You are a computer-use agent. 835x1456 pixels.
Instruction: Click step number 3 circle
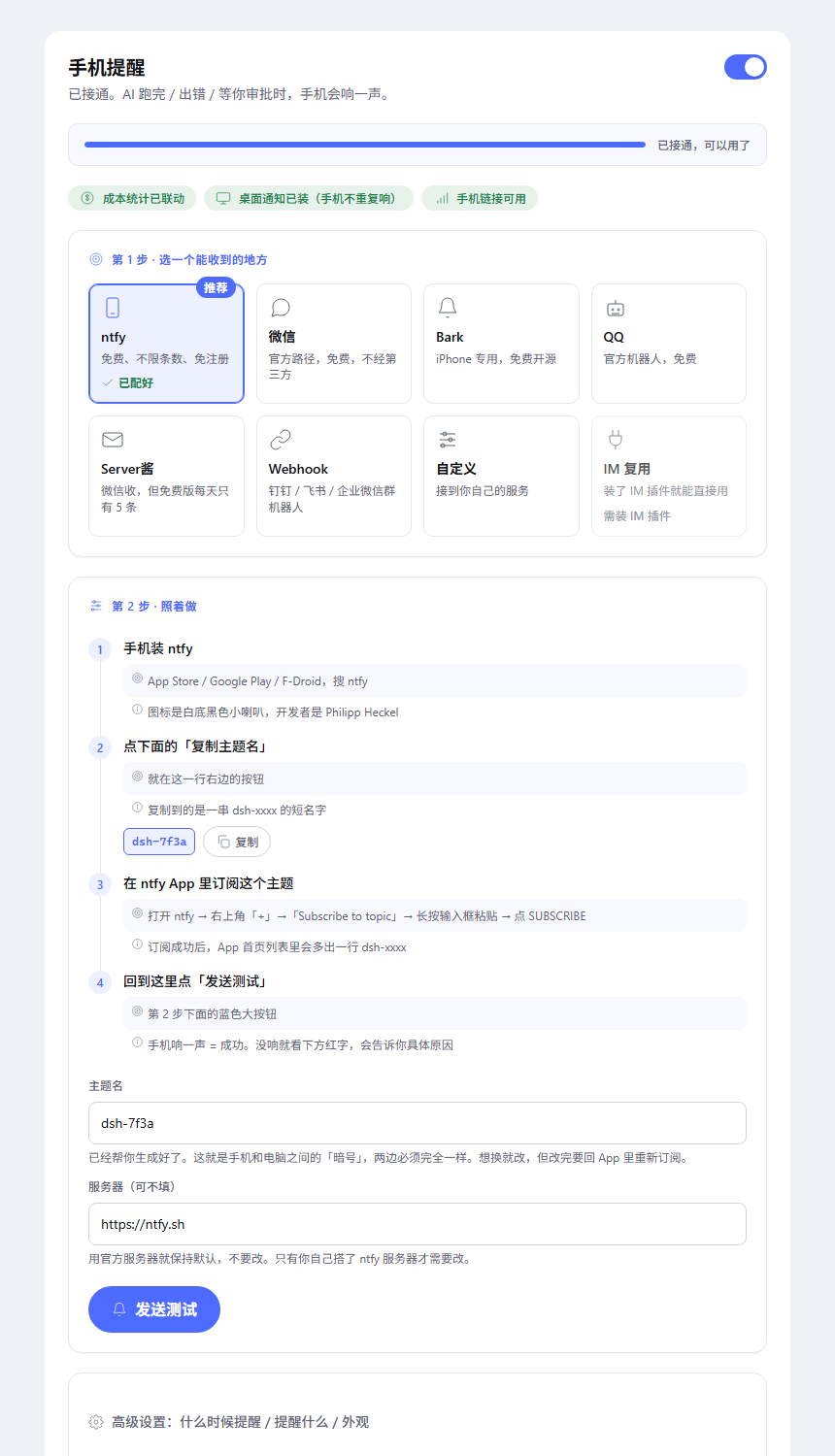click(x=100, y=884)
